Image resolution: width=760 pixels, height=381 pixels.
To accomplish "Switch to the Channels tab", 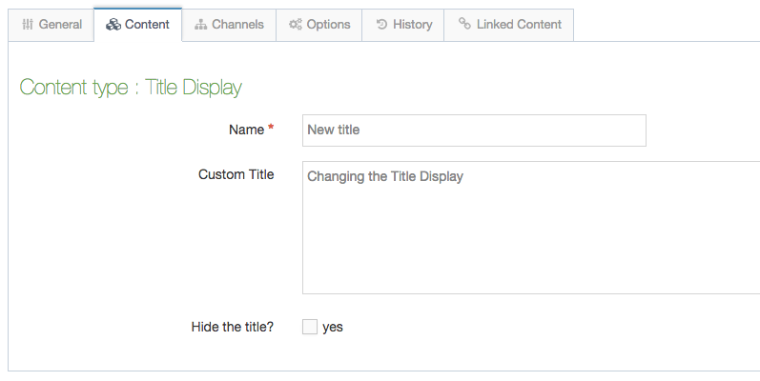I will coord(229,25).
